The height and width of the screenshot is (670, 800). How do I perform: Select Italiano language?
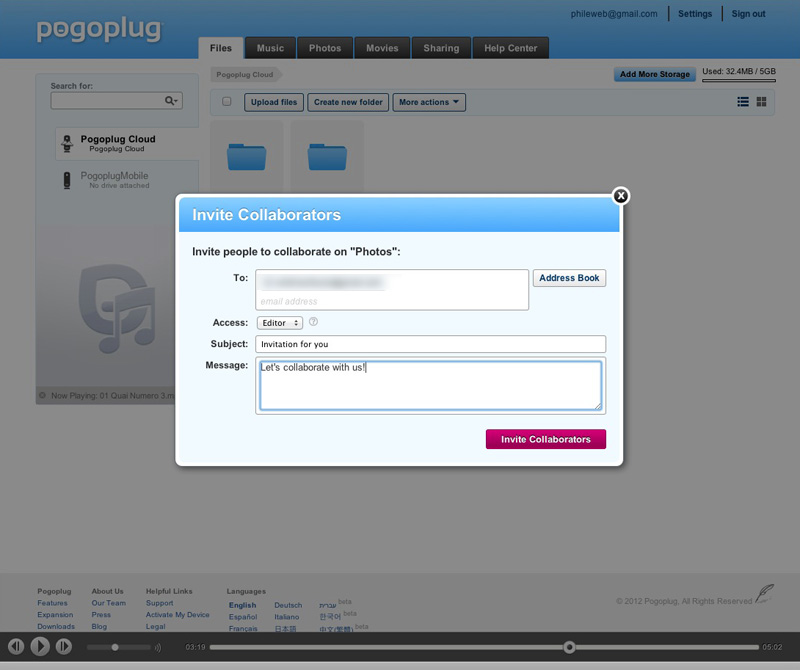[287, 617]
